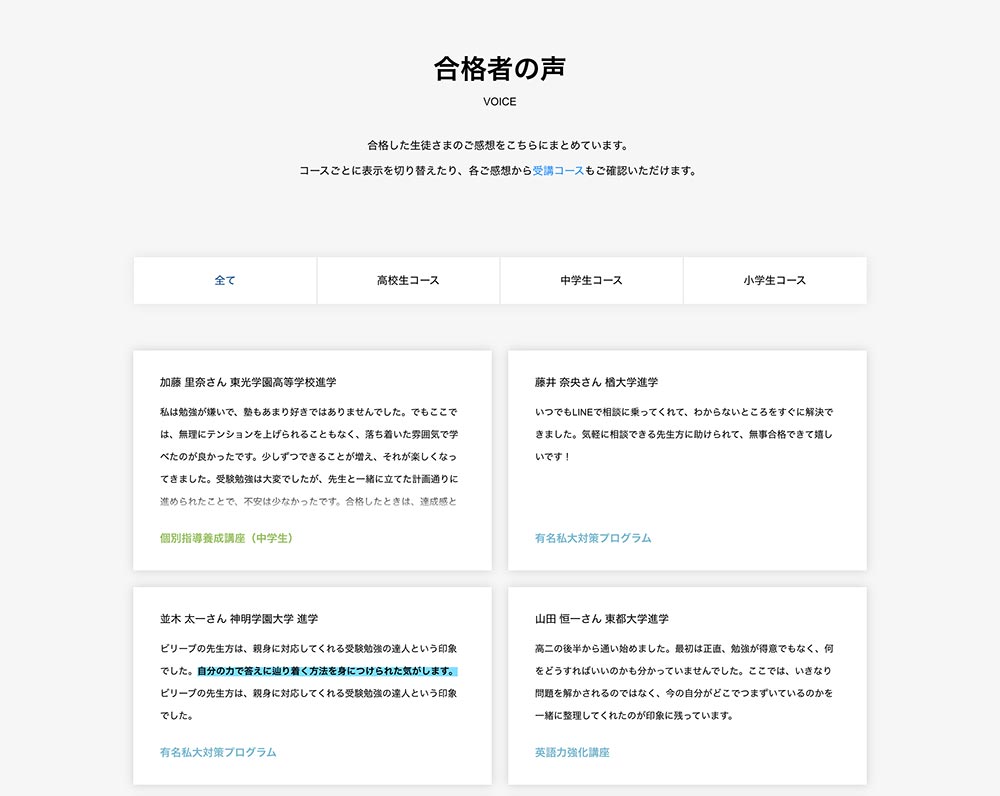Click the 山田 恒一さん 東都大学進学 heading
Image resolution: width=1000 pixels, height=796 pixels.
[x=602, y=619]
